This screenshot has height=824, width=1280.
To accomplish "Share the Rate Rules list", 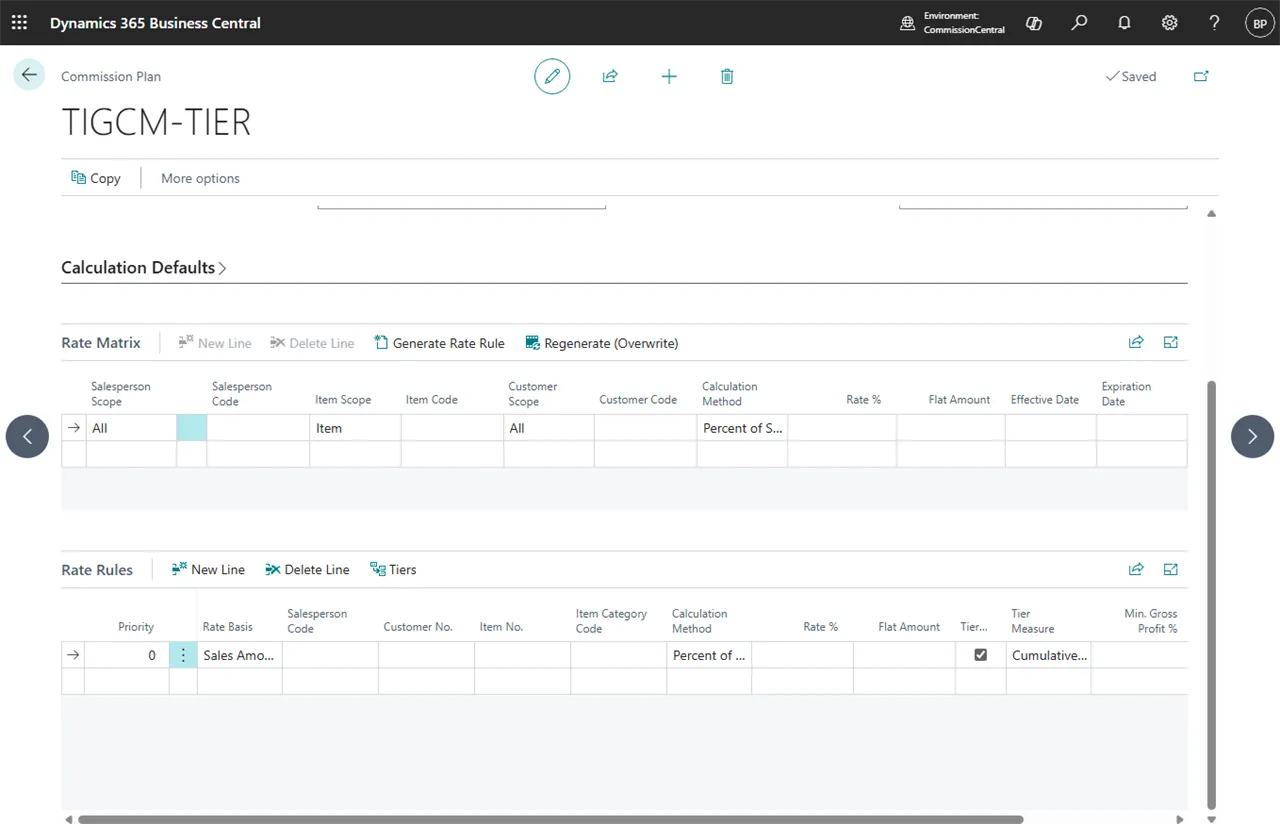I will click(1136, 569).
